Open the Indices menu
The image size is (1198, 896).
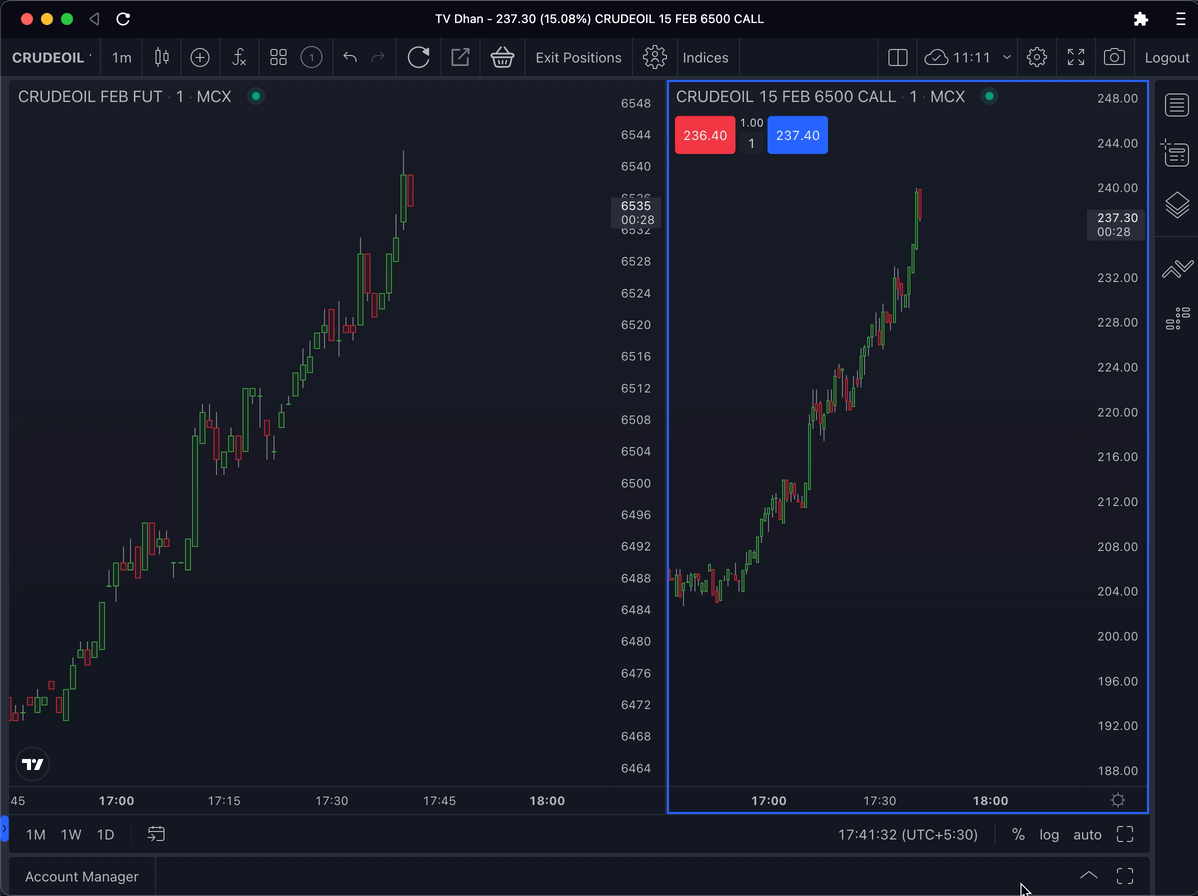coord(705,58)
